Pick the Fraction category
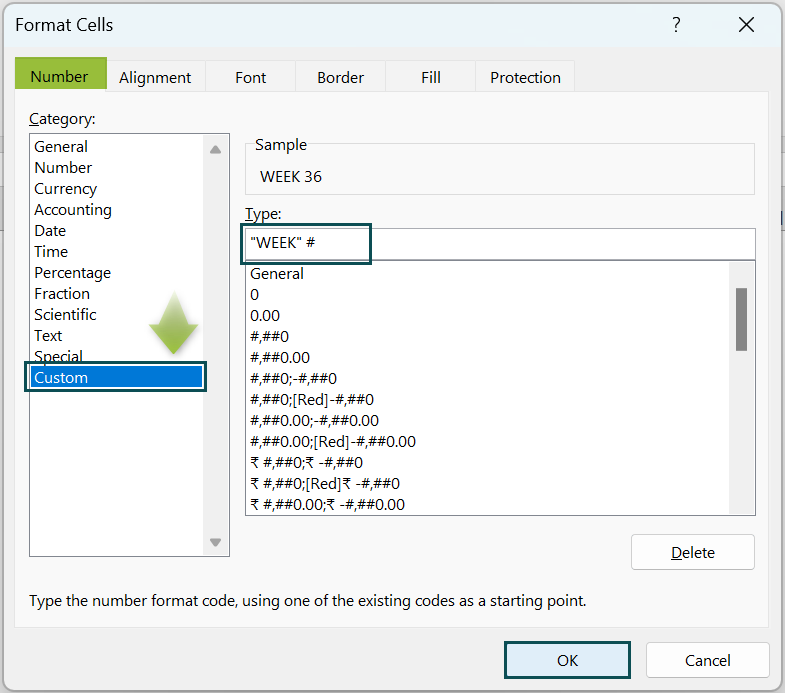The image size is (785, 693). 117,294
